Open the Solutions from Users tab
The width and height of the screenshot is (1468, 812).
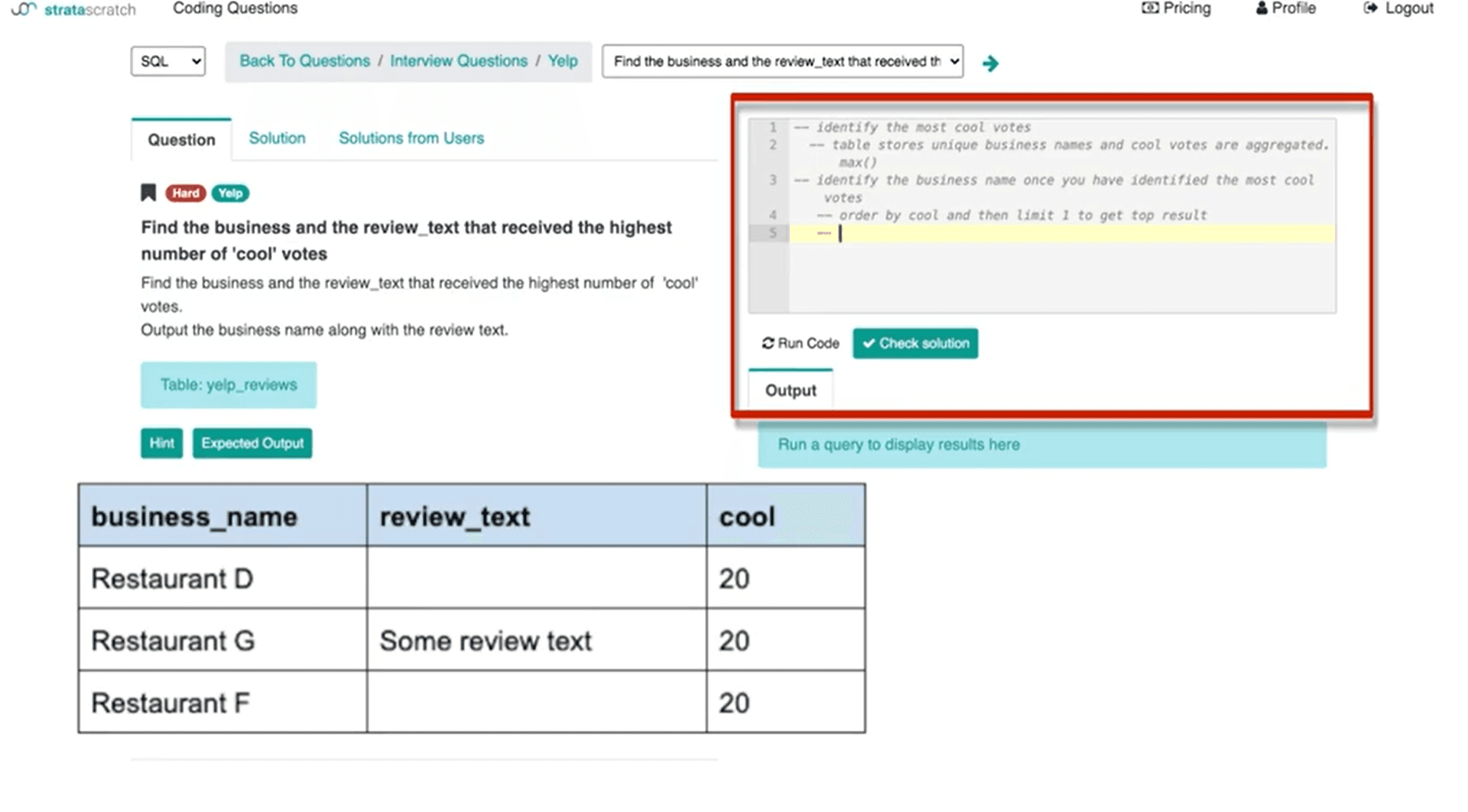click(x=411, y=138)
